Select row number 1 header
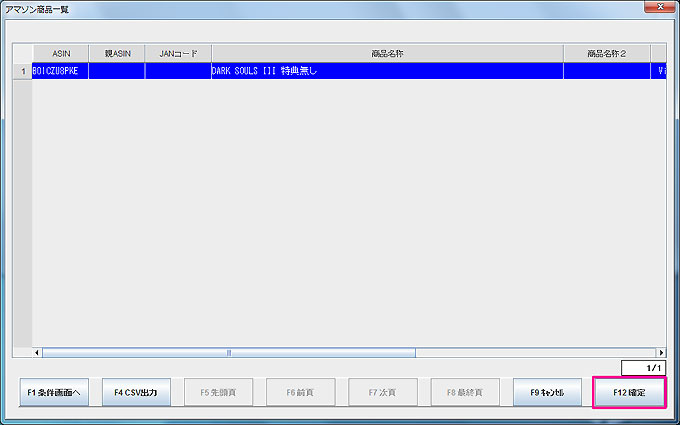The width and height of the screenshot is (680, 425). point(23,71)
